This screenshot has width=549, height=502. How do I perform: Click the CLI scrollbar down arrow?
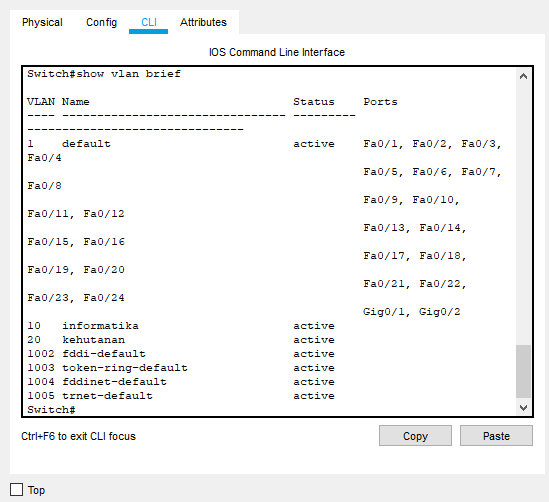[523, 407]
